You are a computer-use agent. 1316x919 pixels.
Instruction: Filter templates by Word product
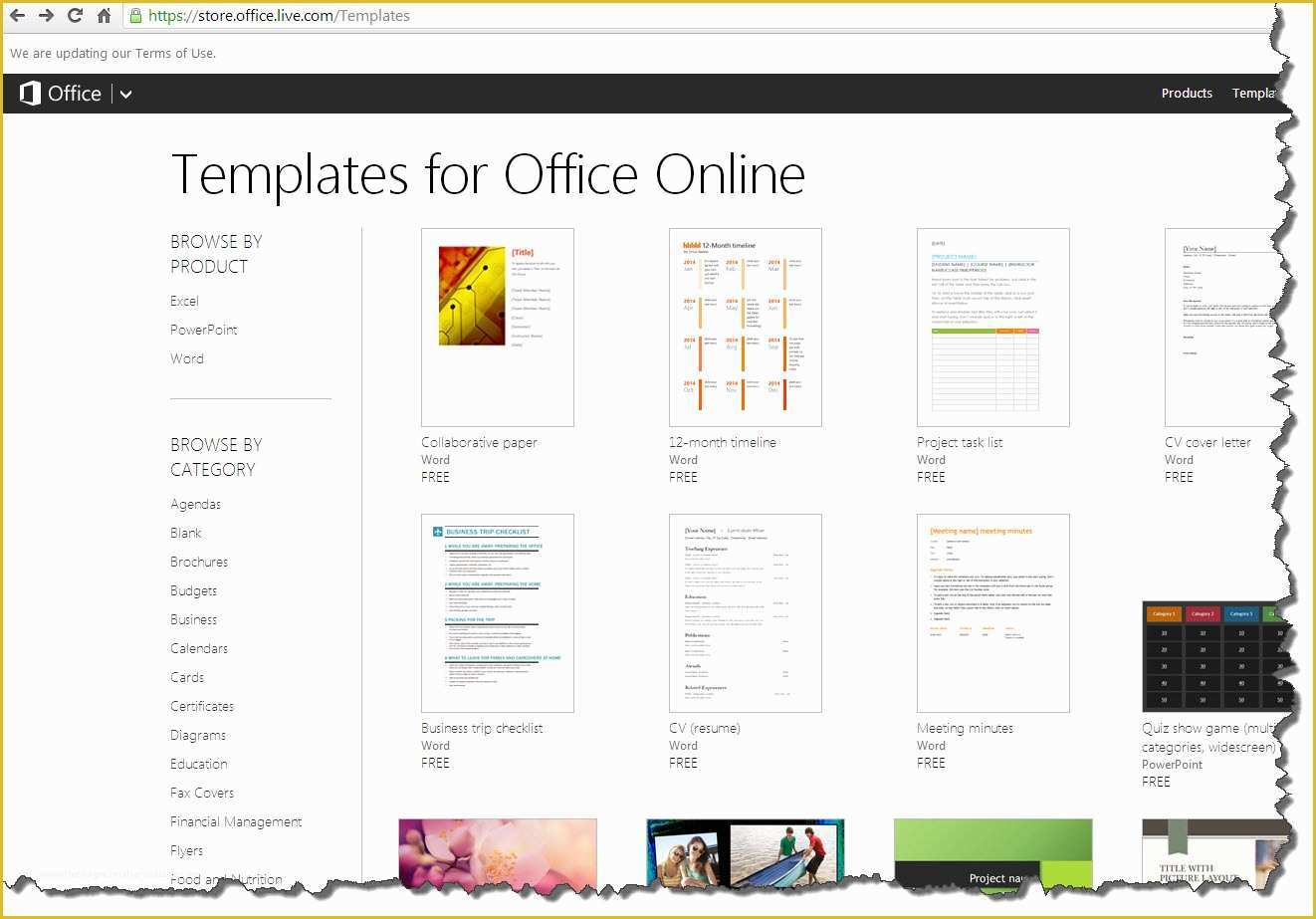click(x=187, y=358)
